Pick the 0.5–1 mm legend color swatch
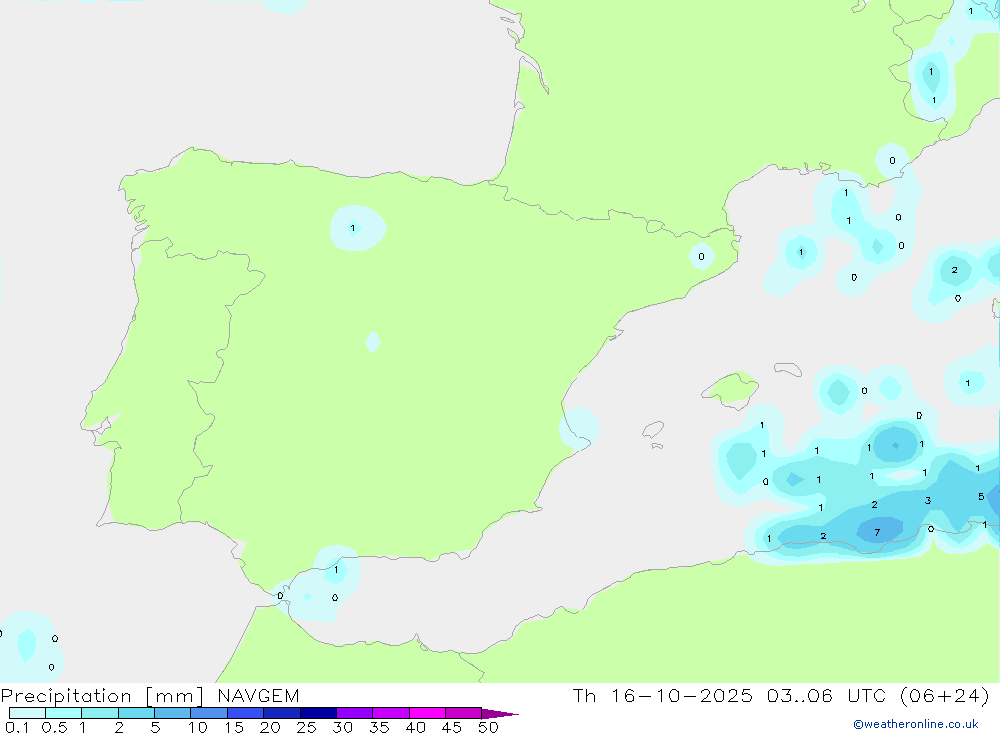Screen dimensions: 1000x733 [x=63, y=713]
